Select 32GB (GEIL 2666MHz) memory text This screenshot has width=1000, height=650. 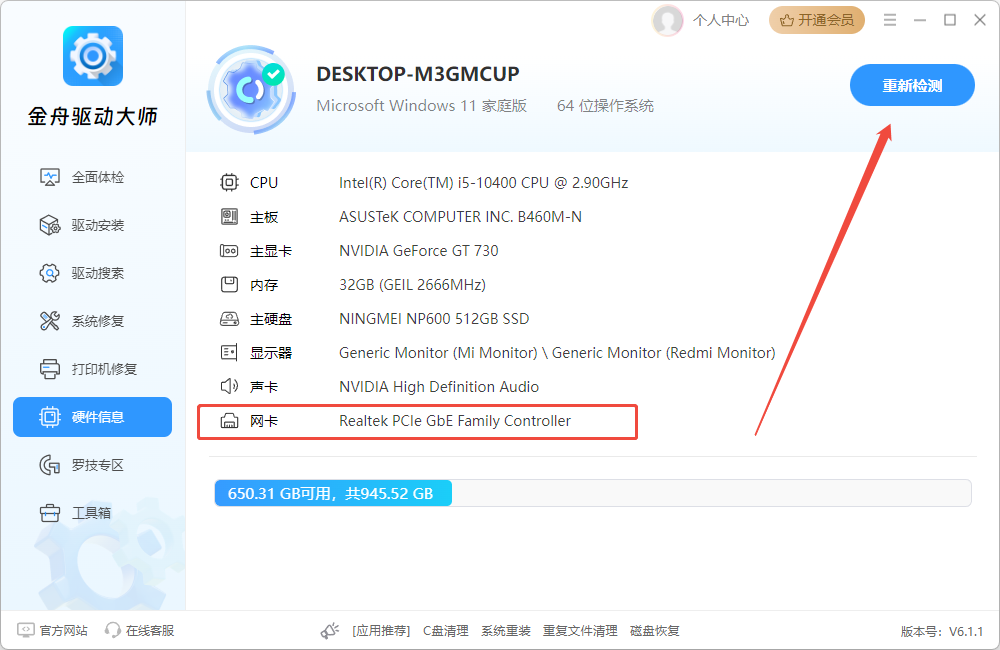pyautogui.click(x=412, y=284)
